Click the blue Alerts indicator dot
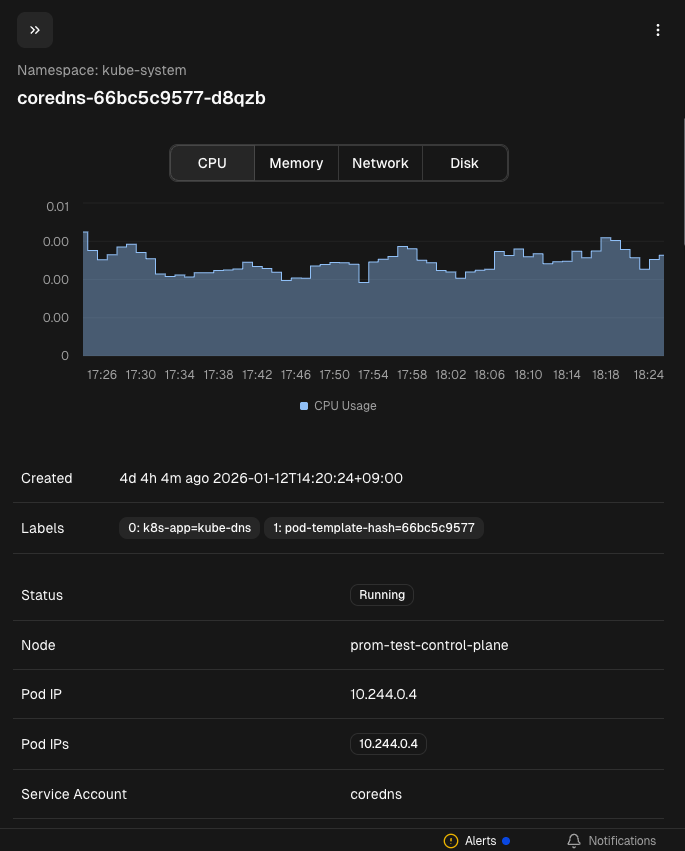685x851 pixels. pos(506,841)
